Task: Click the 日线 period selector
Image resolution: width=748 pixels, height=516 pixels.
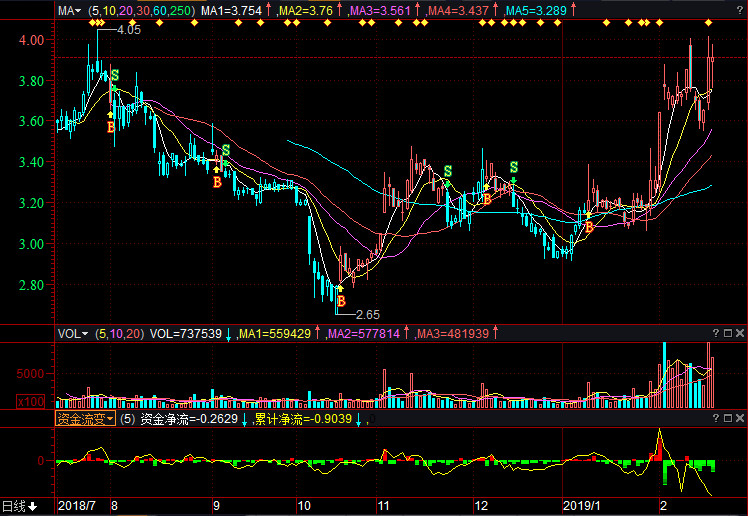Action: pyautogui.click(x=18, y=505)
